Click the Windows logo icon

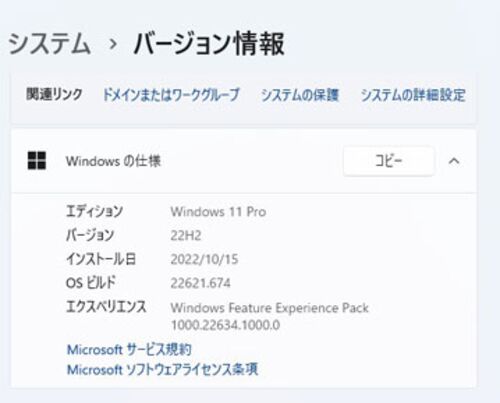click(x=37, y=161)
